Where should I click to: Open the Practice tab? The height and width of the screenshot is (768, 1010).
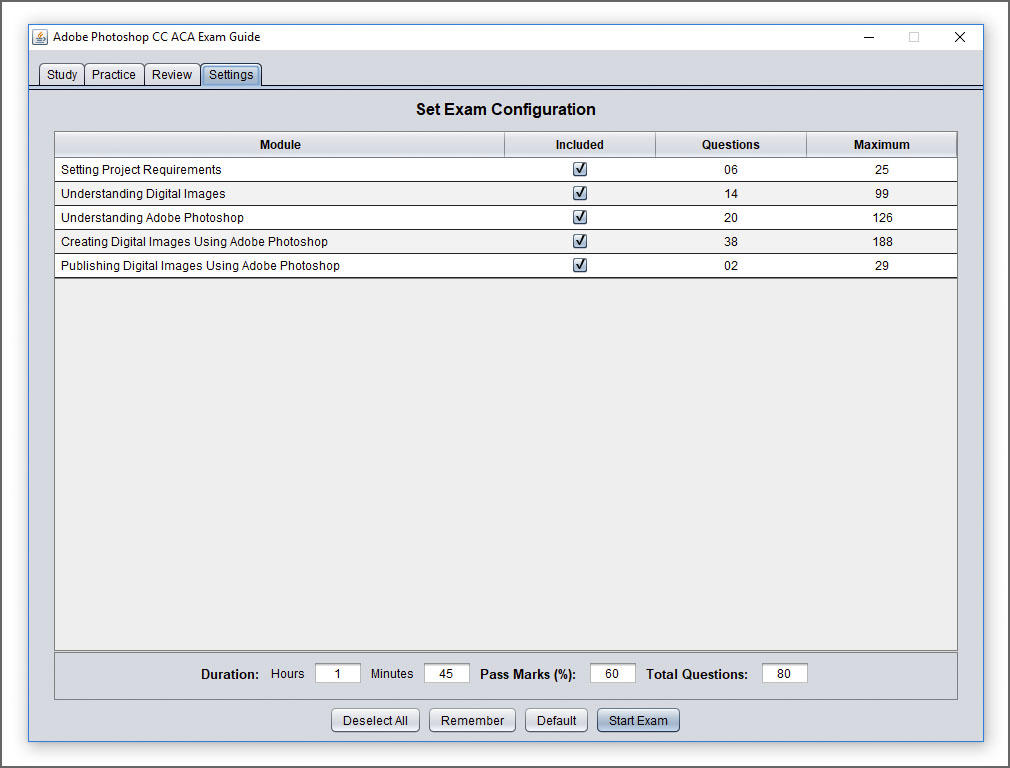[114, 75]
